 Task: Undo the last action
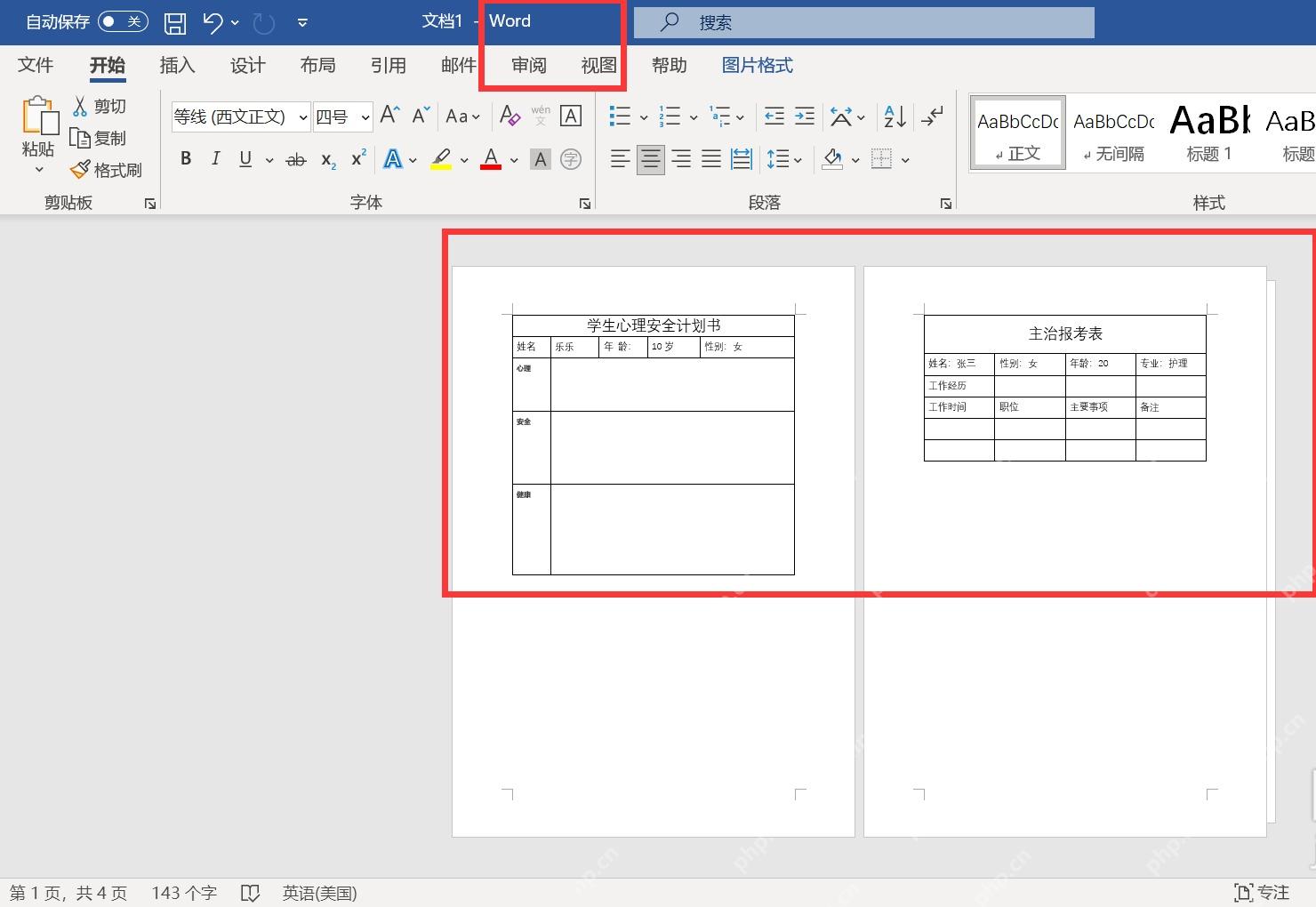pyautogui.click(x=213, y=22)
